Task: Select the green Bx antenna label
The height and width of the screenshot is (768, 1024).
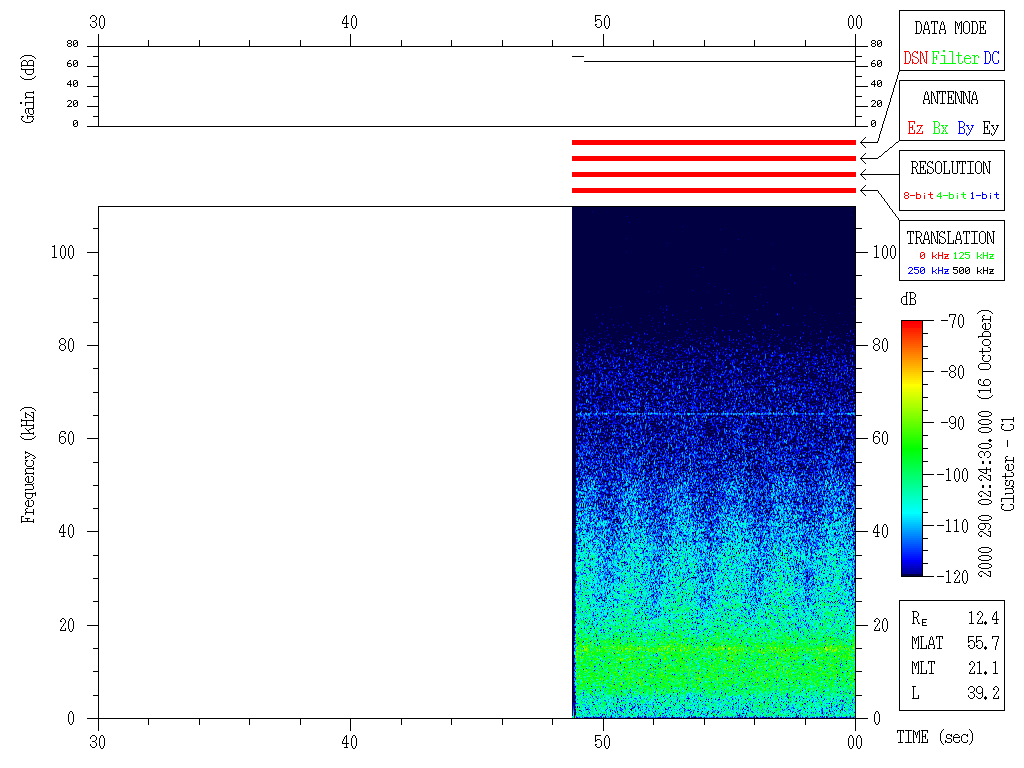Action: pos(940,129)
